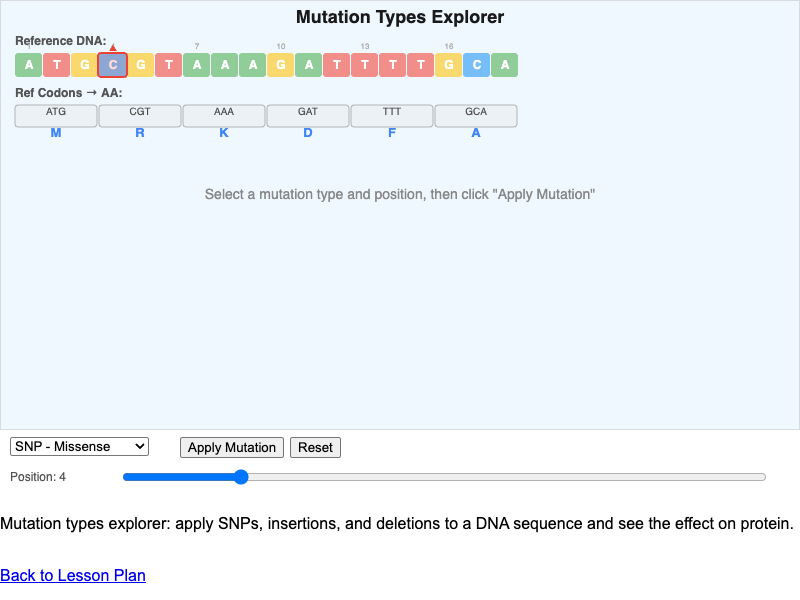
Task: Select the GAT codon box
Action: click(308, 115)
